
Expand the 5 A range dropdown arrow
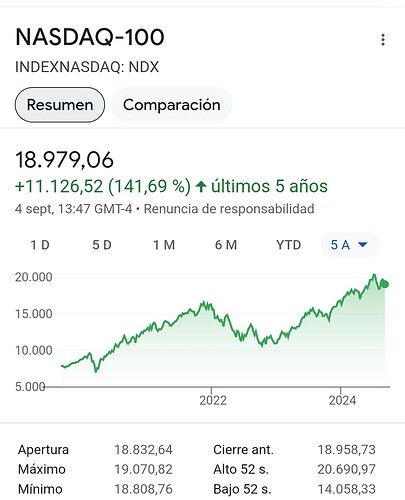[362, 245]
